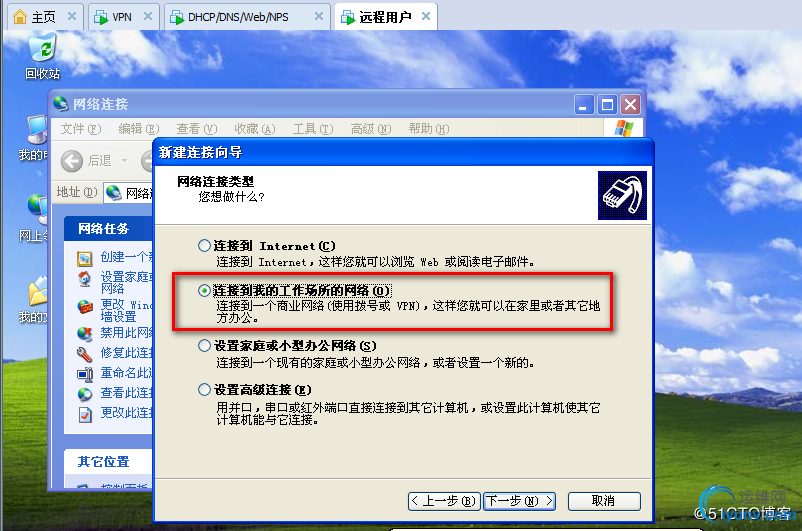This screenshot has height=531, width=802.
Task: Click the 取消 cancel button
Action: pyautogui.click(x=604, y=501)
